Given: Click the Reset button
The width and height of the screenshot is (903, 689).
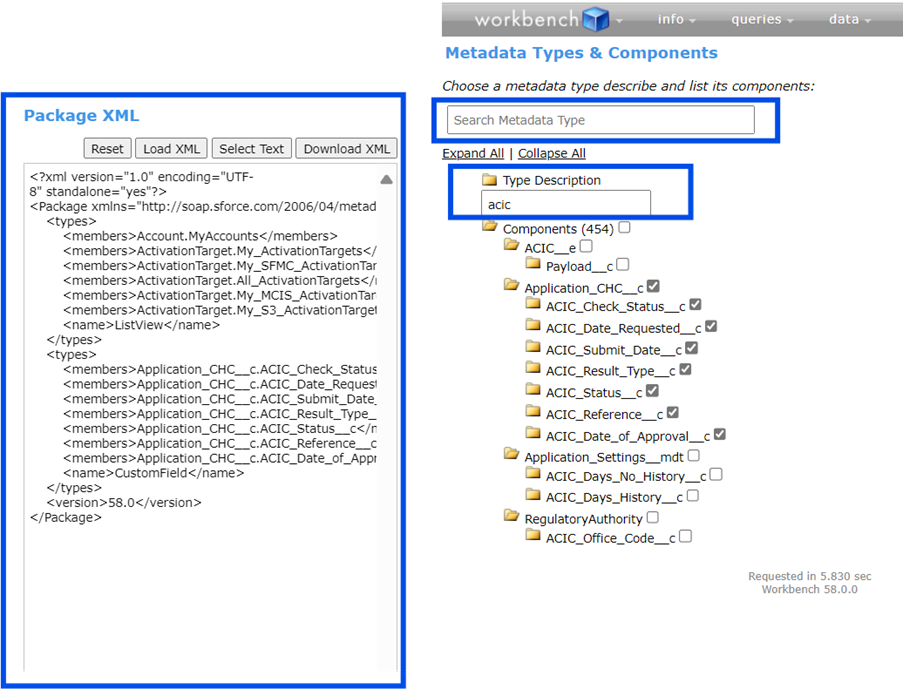Looking at the screenshot, I should tap(107, 149).
